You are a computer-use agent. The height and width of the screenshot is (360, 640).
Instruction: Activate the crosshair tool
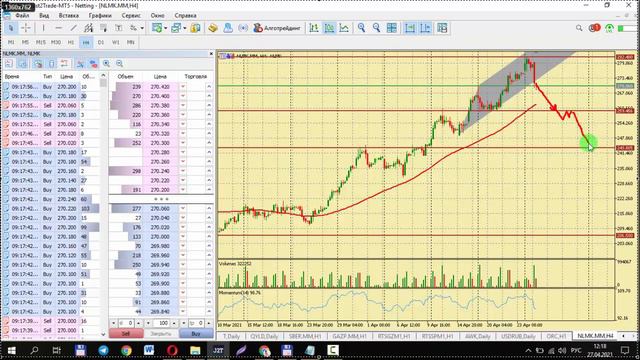(x=26, y=28)
